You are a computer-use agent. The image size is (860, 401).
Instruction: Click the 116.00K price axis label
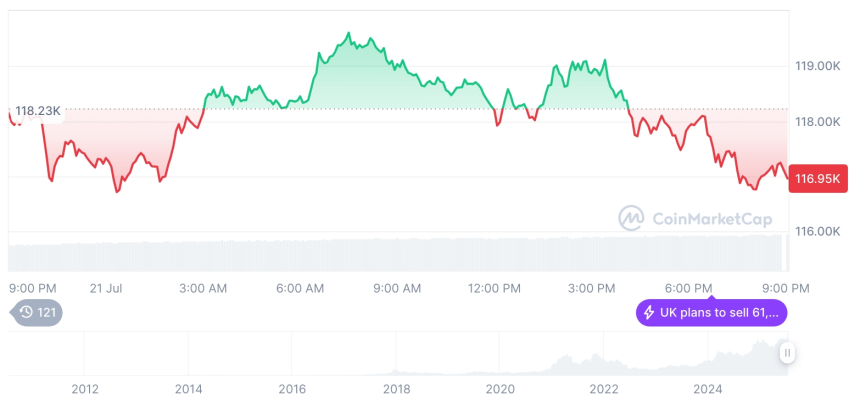pos(817,231)
